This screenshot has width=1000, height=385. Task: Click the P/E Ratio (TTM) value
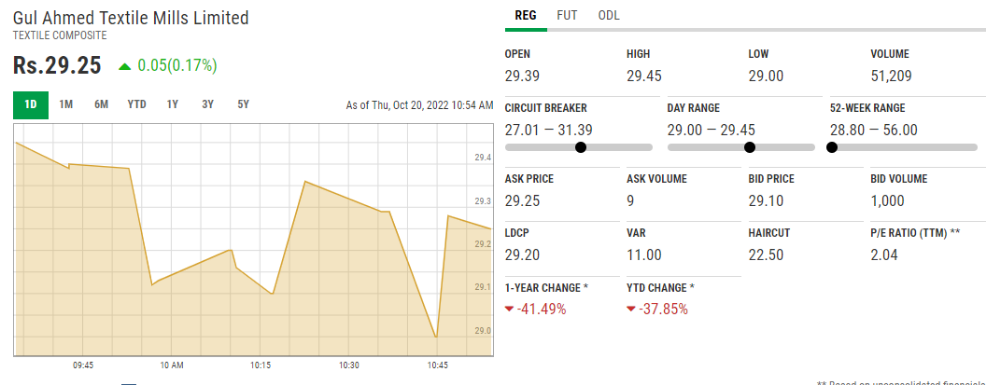coord(884,255)
